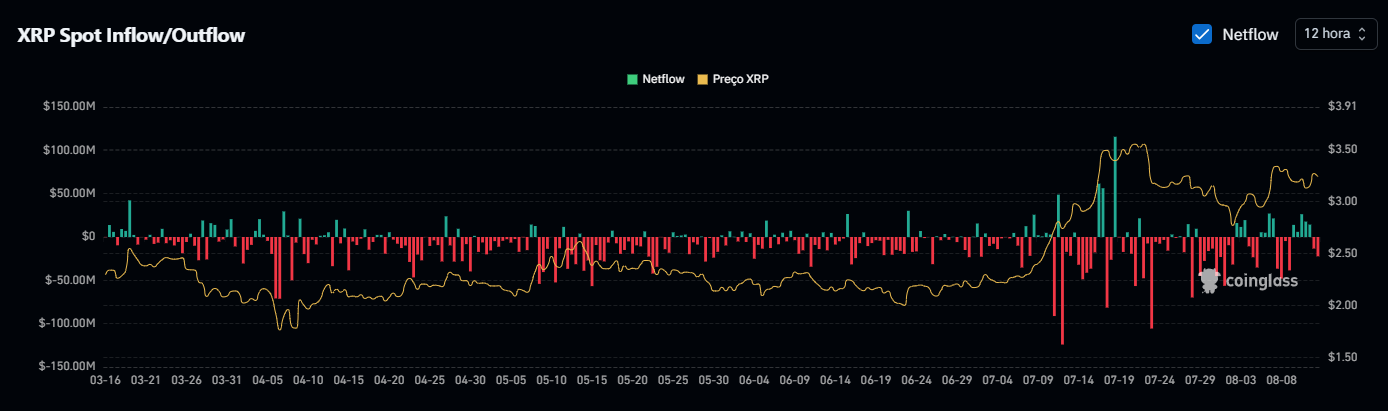Click the 04-30 date label
This screenshot has height=411, width=1388.
[470, 380]
